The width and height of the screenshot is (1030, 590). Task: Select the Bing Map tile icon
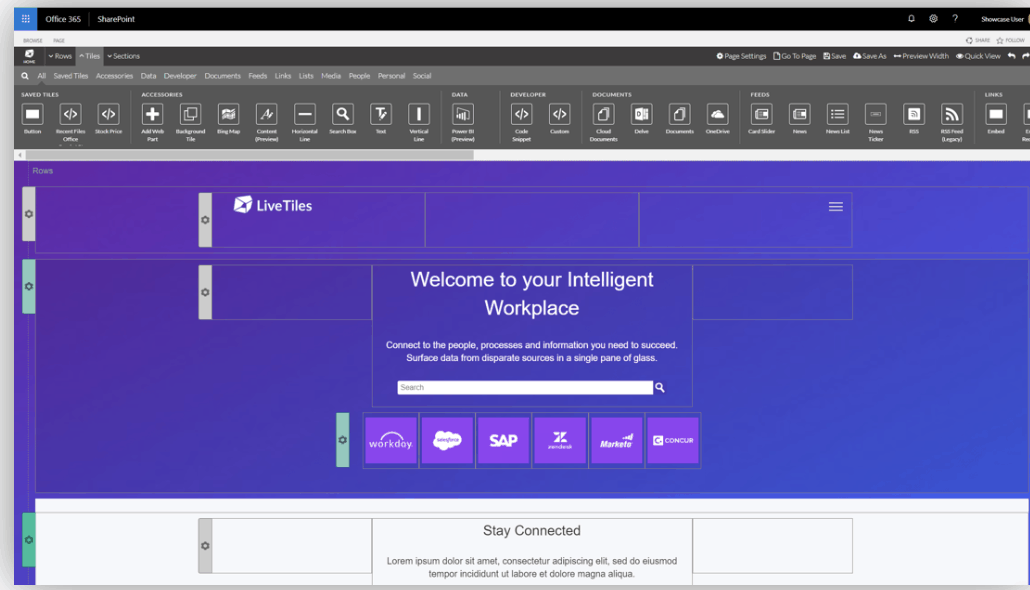228,115
